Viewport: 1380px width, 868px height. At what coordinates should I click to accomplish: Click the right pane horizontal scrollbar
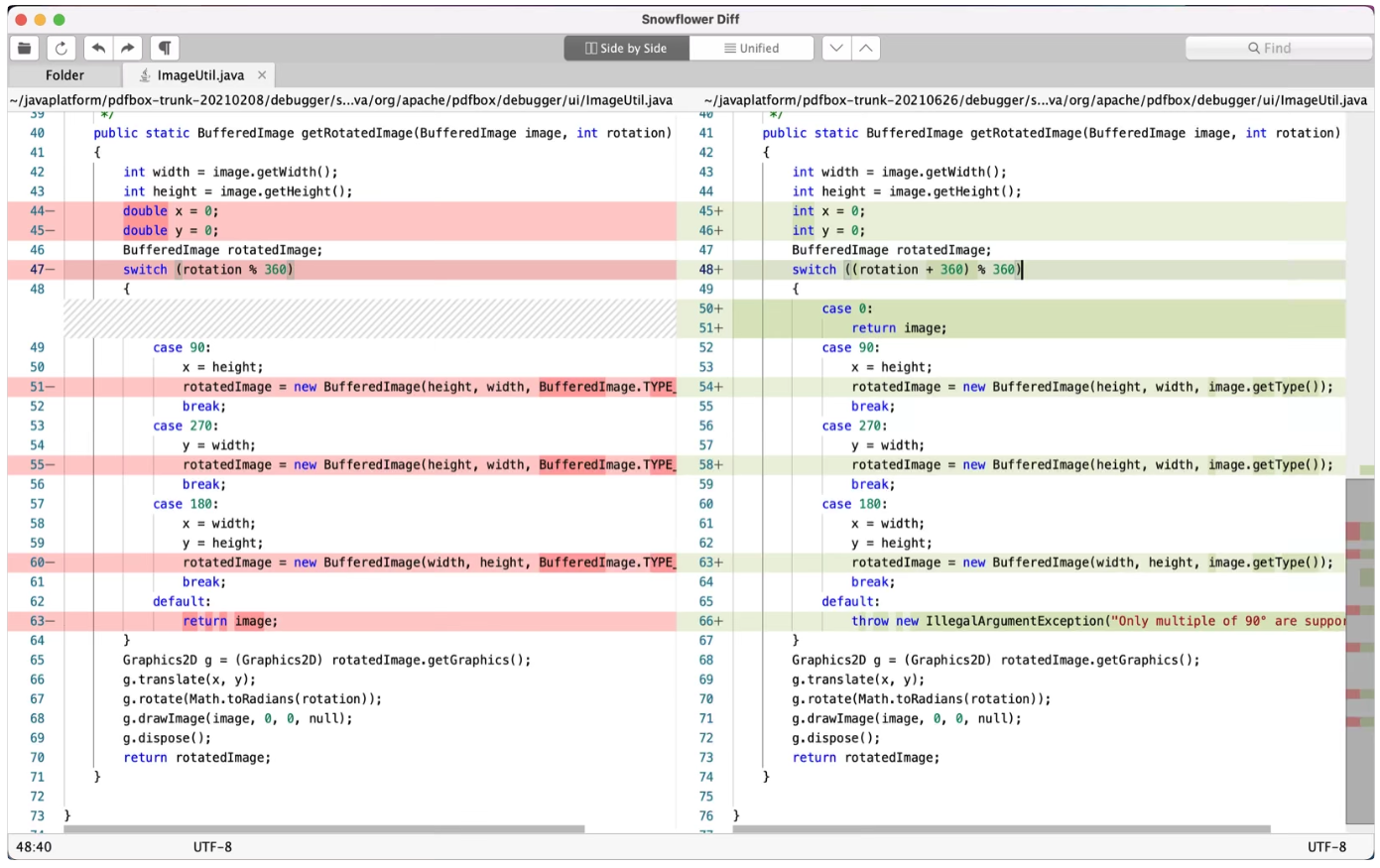(1002, 829)
